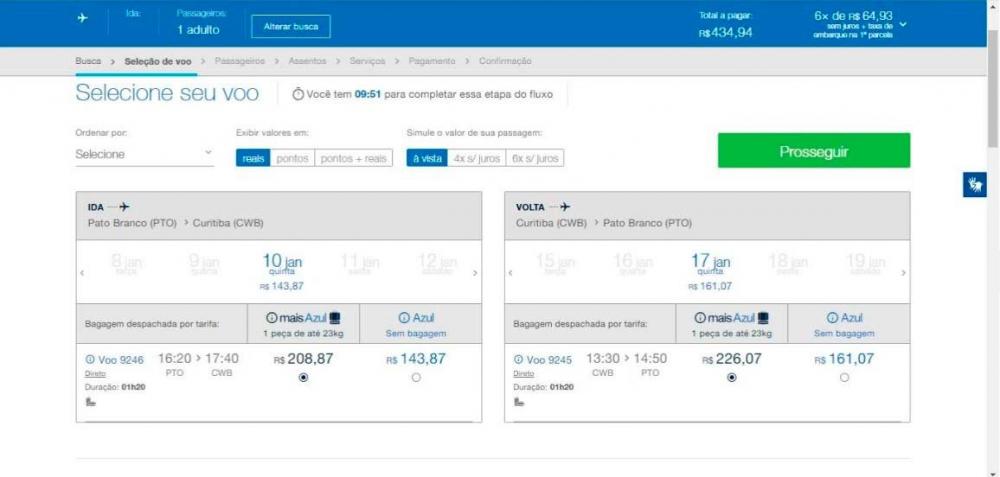Expand the installment details chevron in the header

click(903, 24)
